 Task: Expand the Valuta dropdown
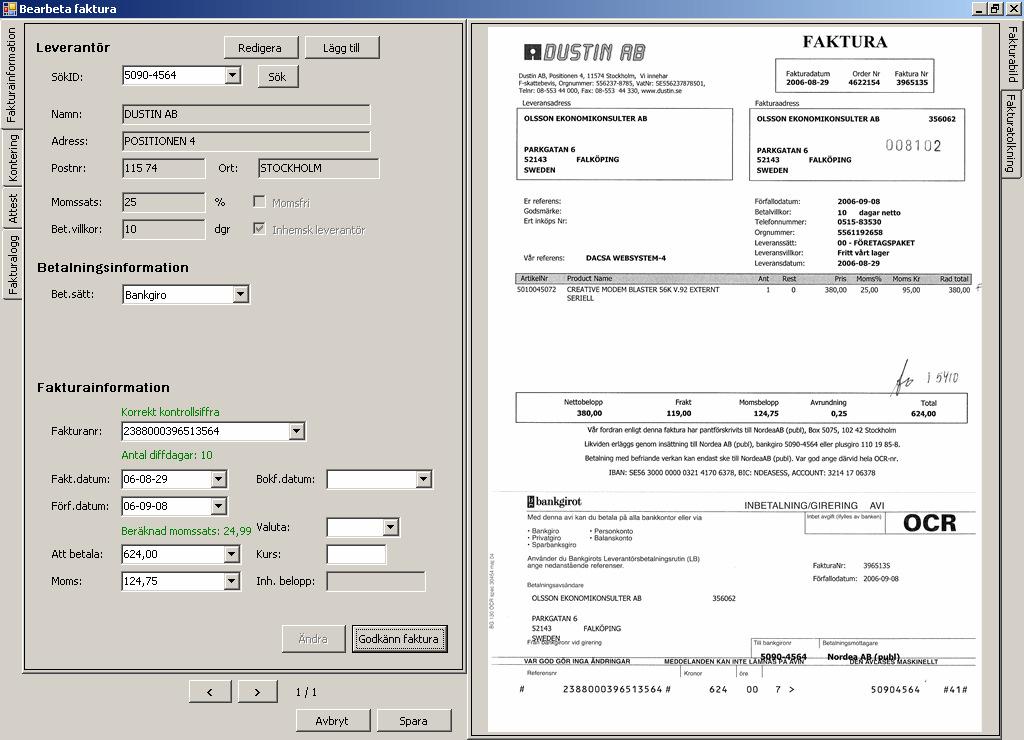(x=391, y=527)
